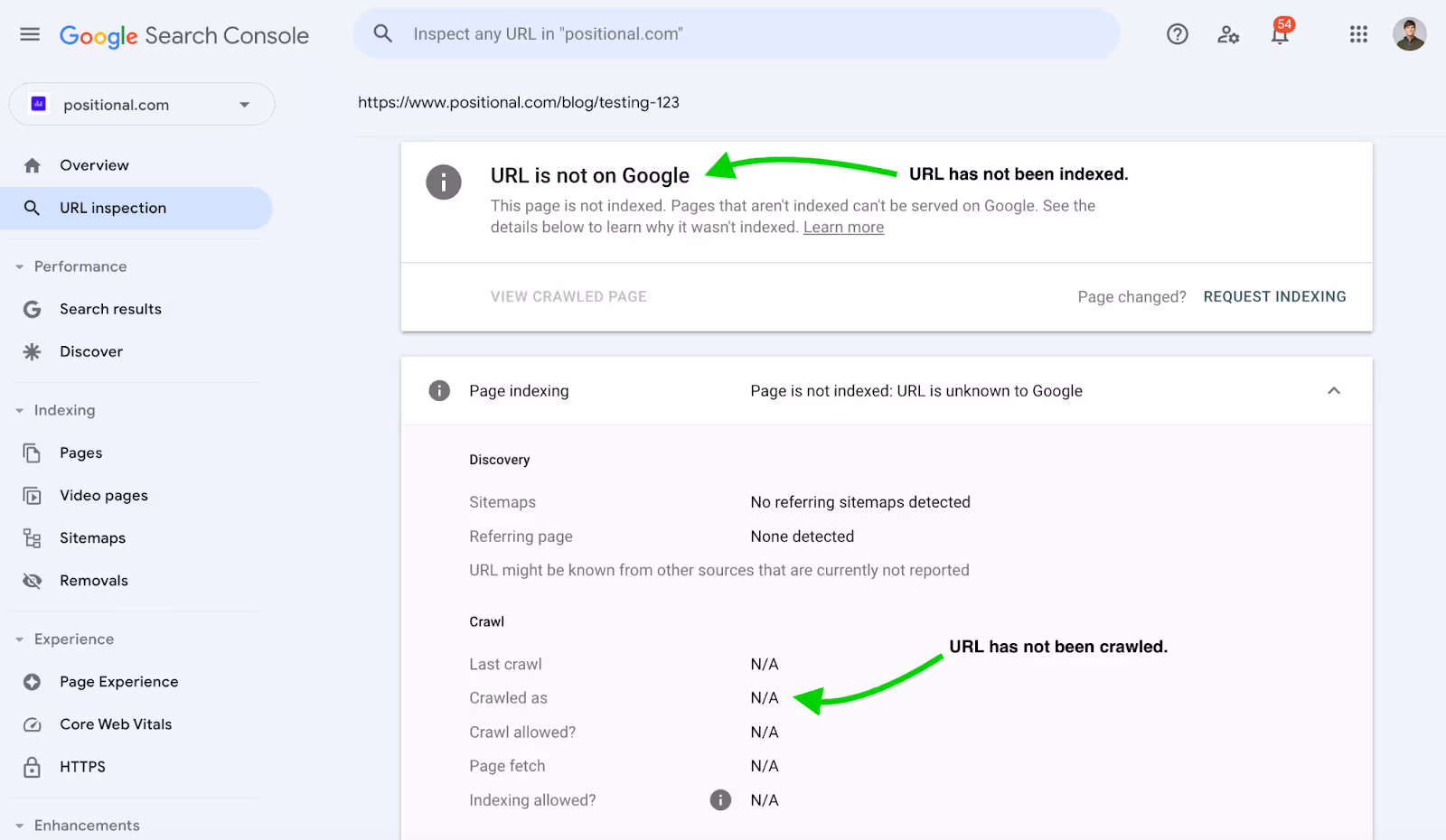
Task: Open notifications bell with 54 badge
Action: tap(1281, 33)
